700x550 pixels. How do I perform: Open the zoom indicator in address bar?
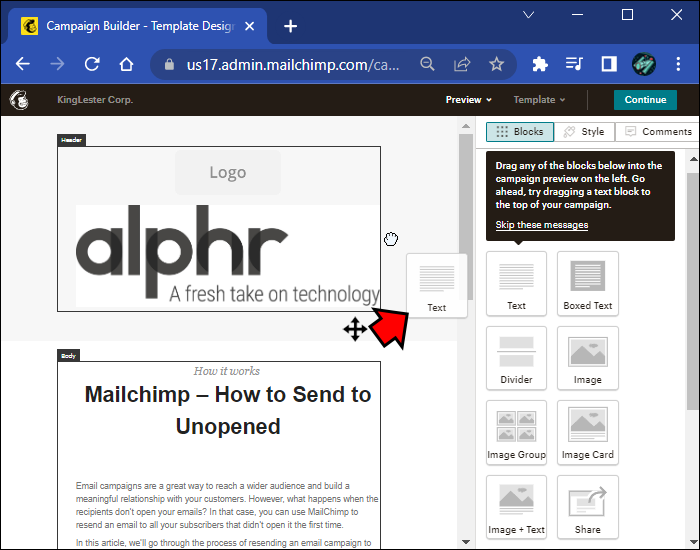point(427,64)
